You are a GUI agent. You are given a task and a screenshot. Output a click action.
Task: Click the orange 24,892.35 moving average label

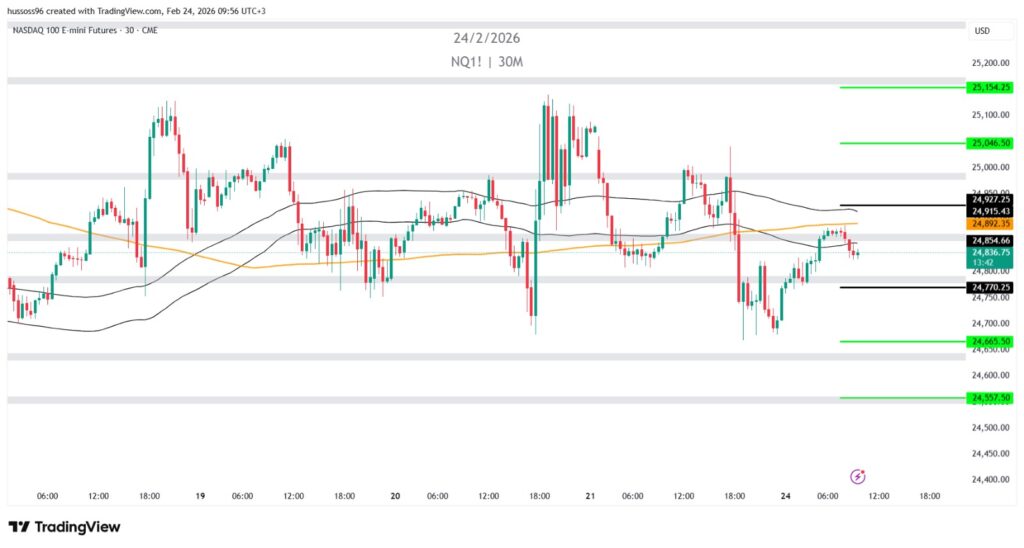pos(991,224)
